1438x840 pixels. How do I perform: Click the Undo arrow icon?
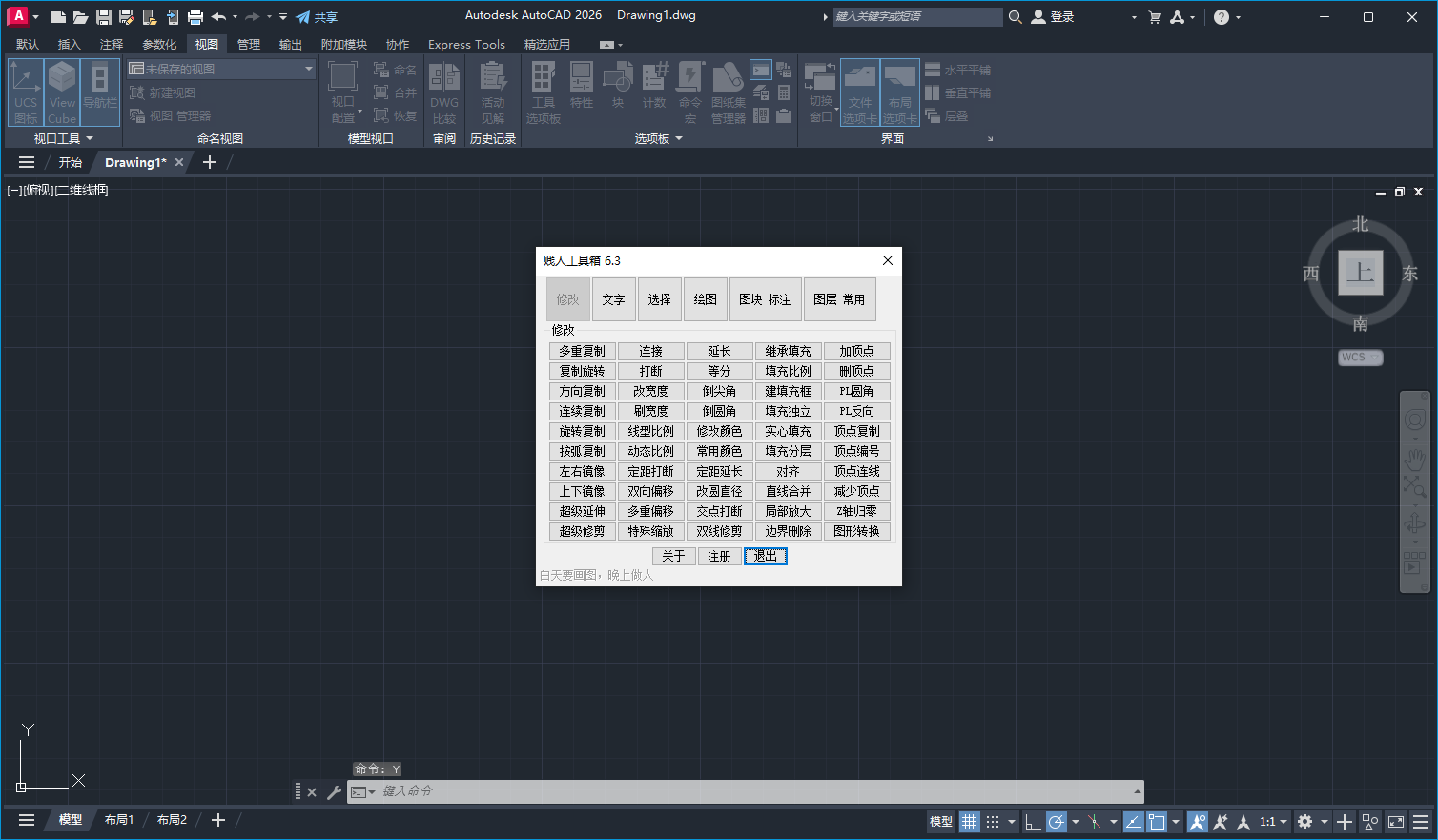[218, 17]
